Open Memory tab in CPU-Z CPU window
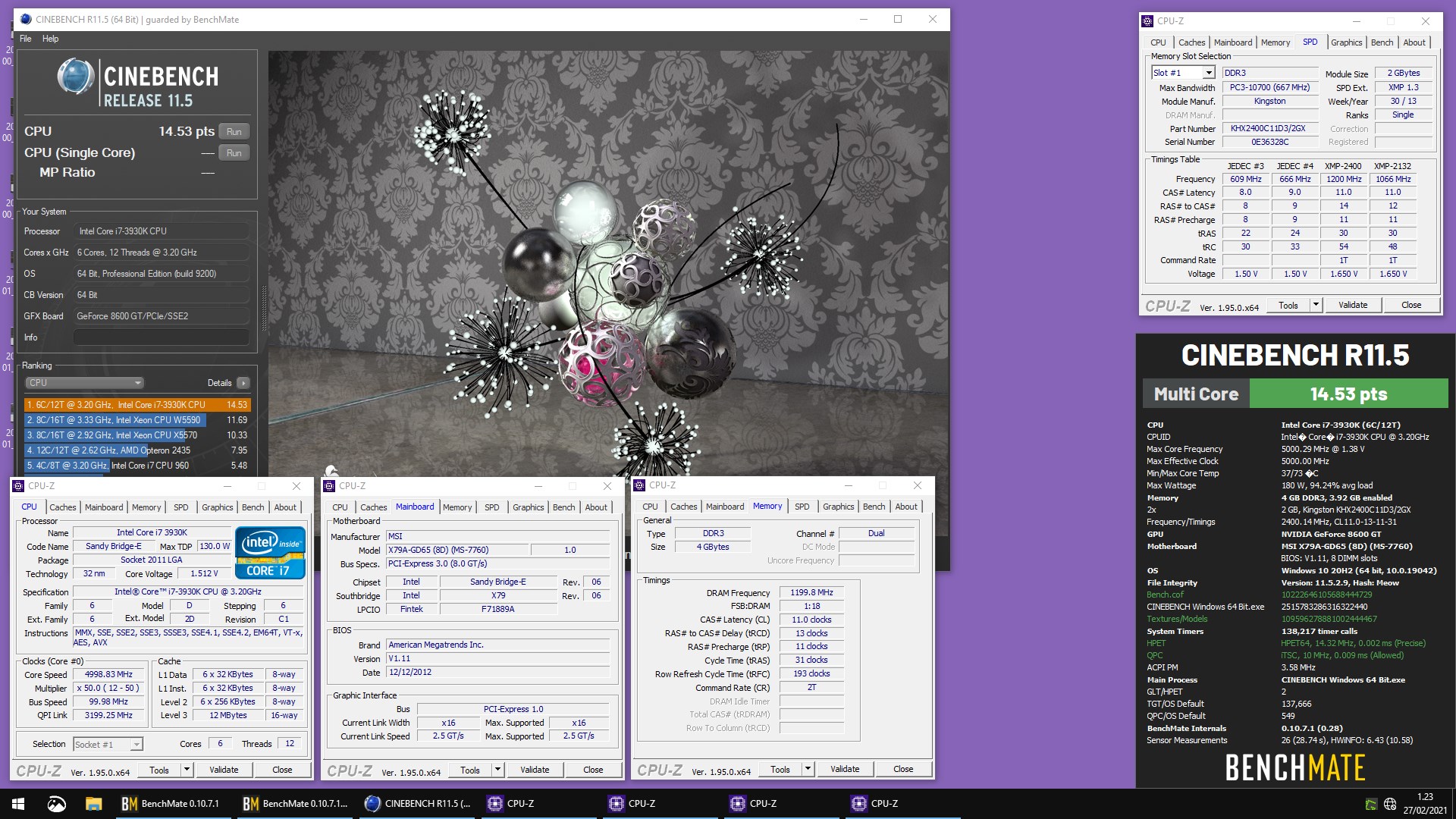Image resolution: width=1456 pixels, height=819 pixels. [x=146, y=507]
